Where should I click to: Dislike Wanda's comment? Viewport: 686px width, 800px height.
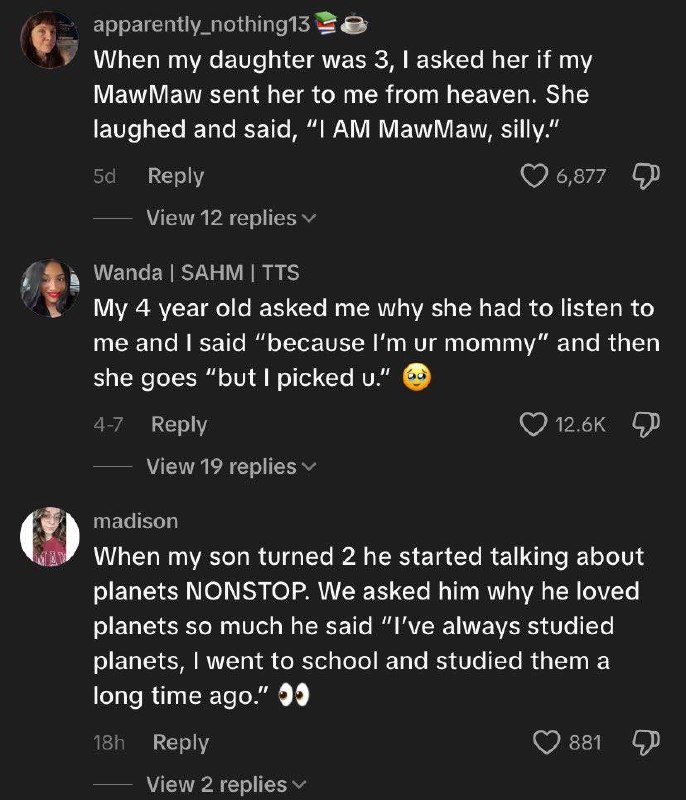pyautogui.click(x=645, y=425)
